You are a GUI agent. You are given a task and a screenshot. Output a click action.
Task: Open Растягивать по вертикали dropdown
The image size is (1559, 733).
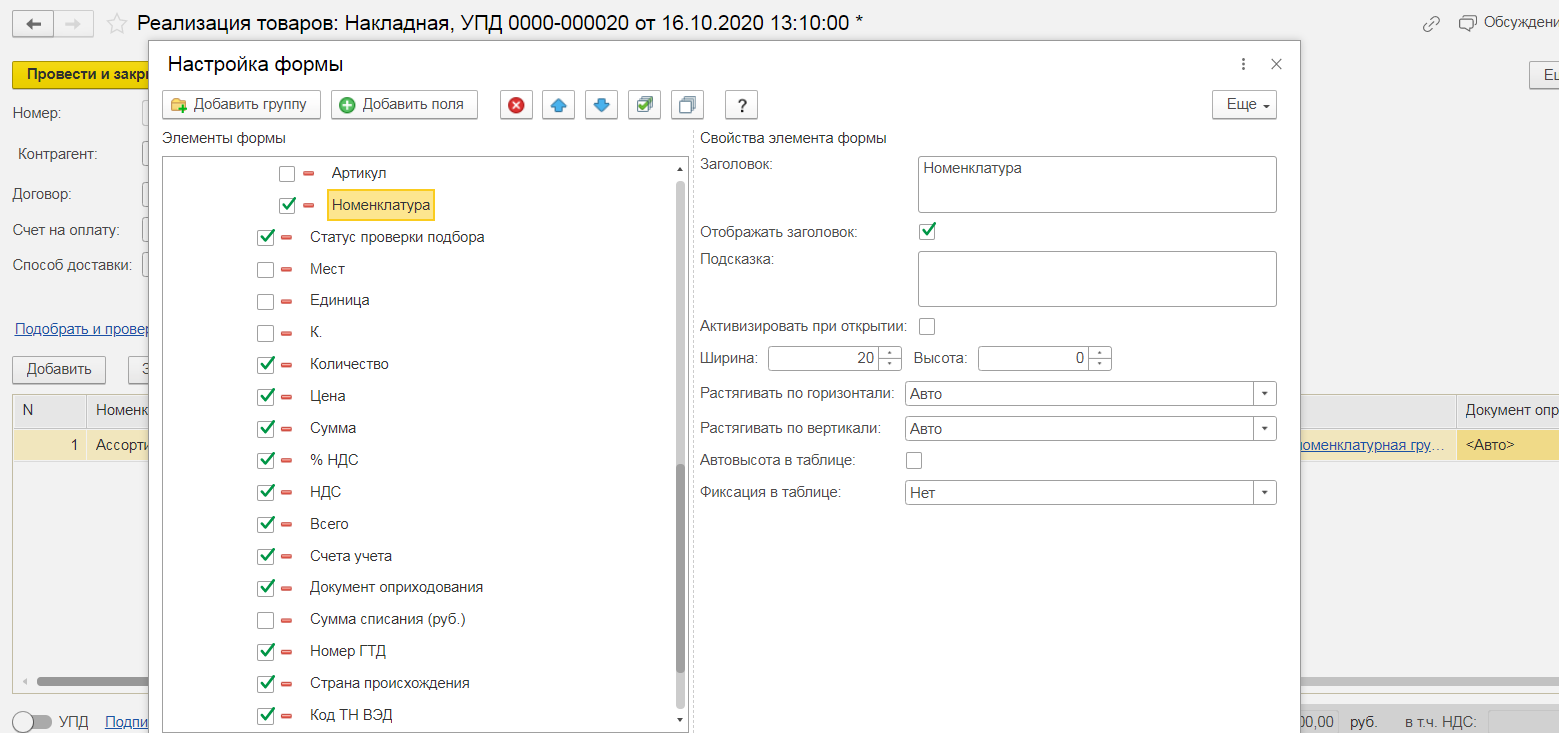[x=1265, y=429]
